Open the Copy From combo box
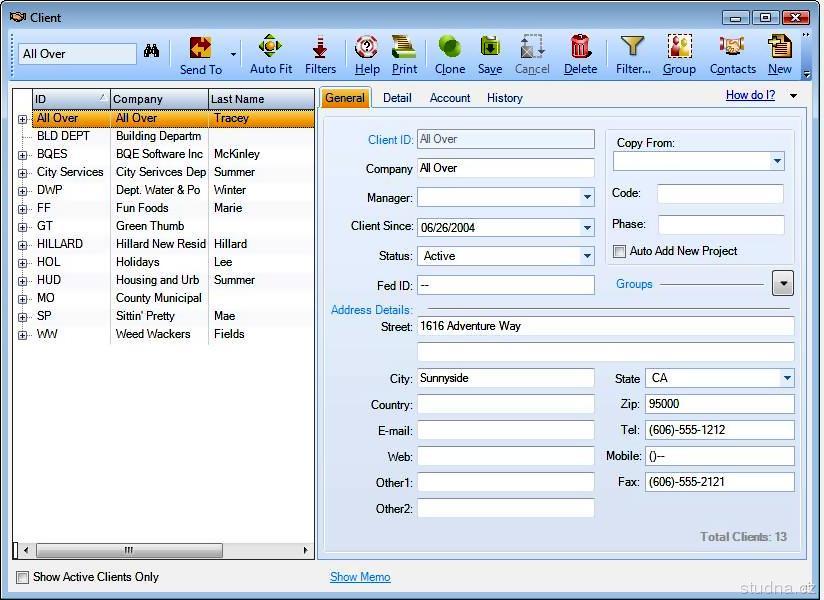824x600 pixels. [777, 161]
